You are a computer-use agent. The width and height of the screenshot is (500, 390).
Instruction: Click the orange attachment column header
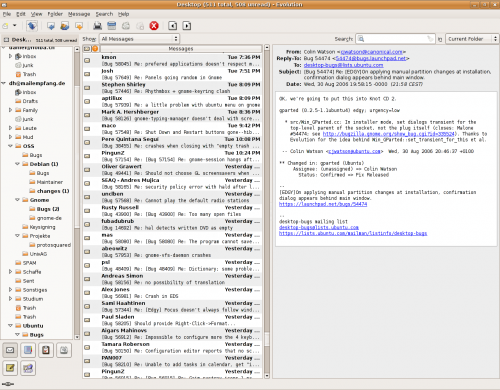click(x=95, y=49)
